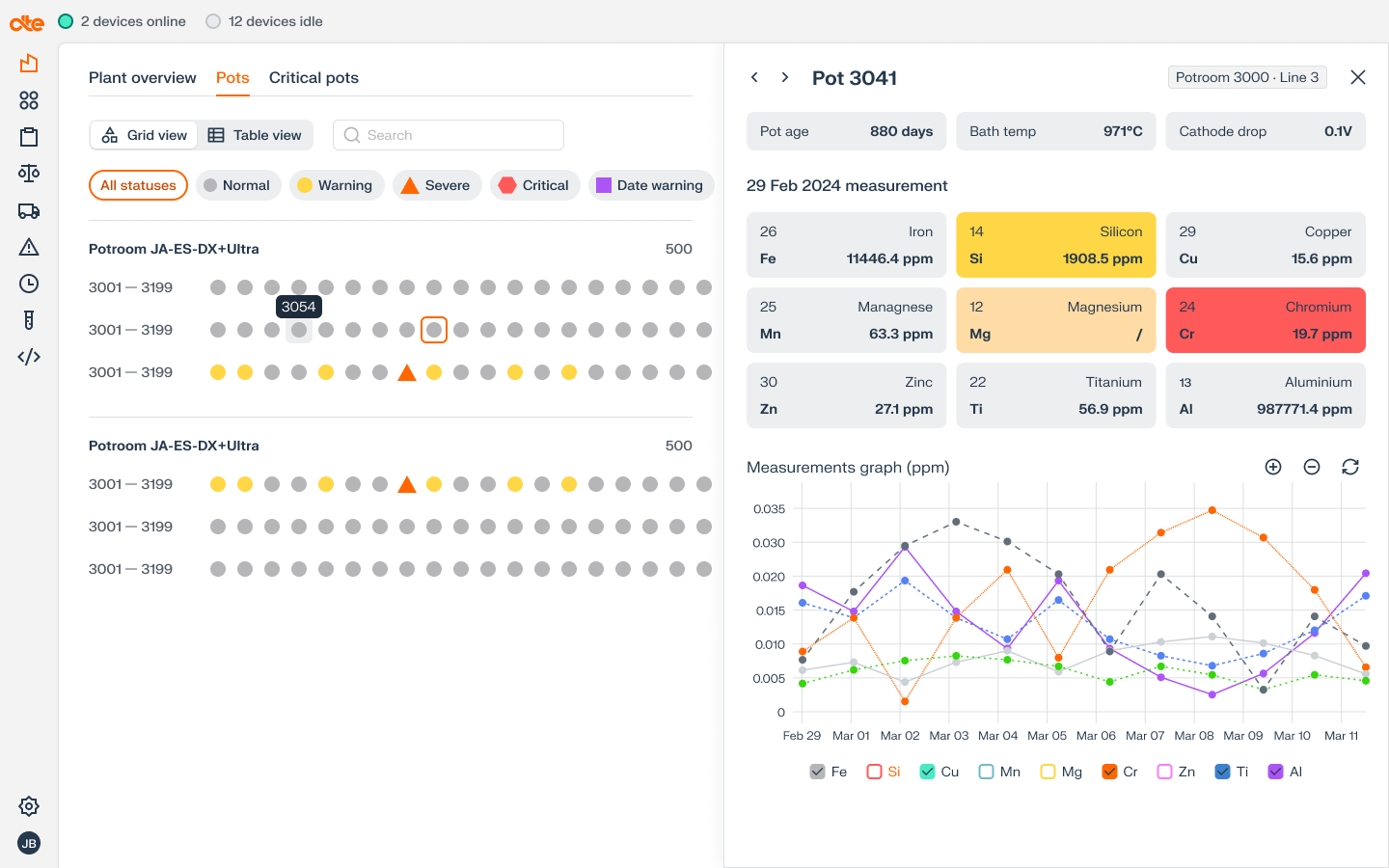Select Table view
This screenshot has width=1389, height=868.
[x=256, y=135]
